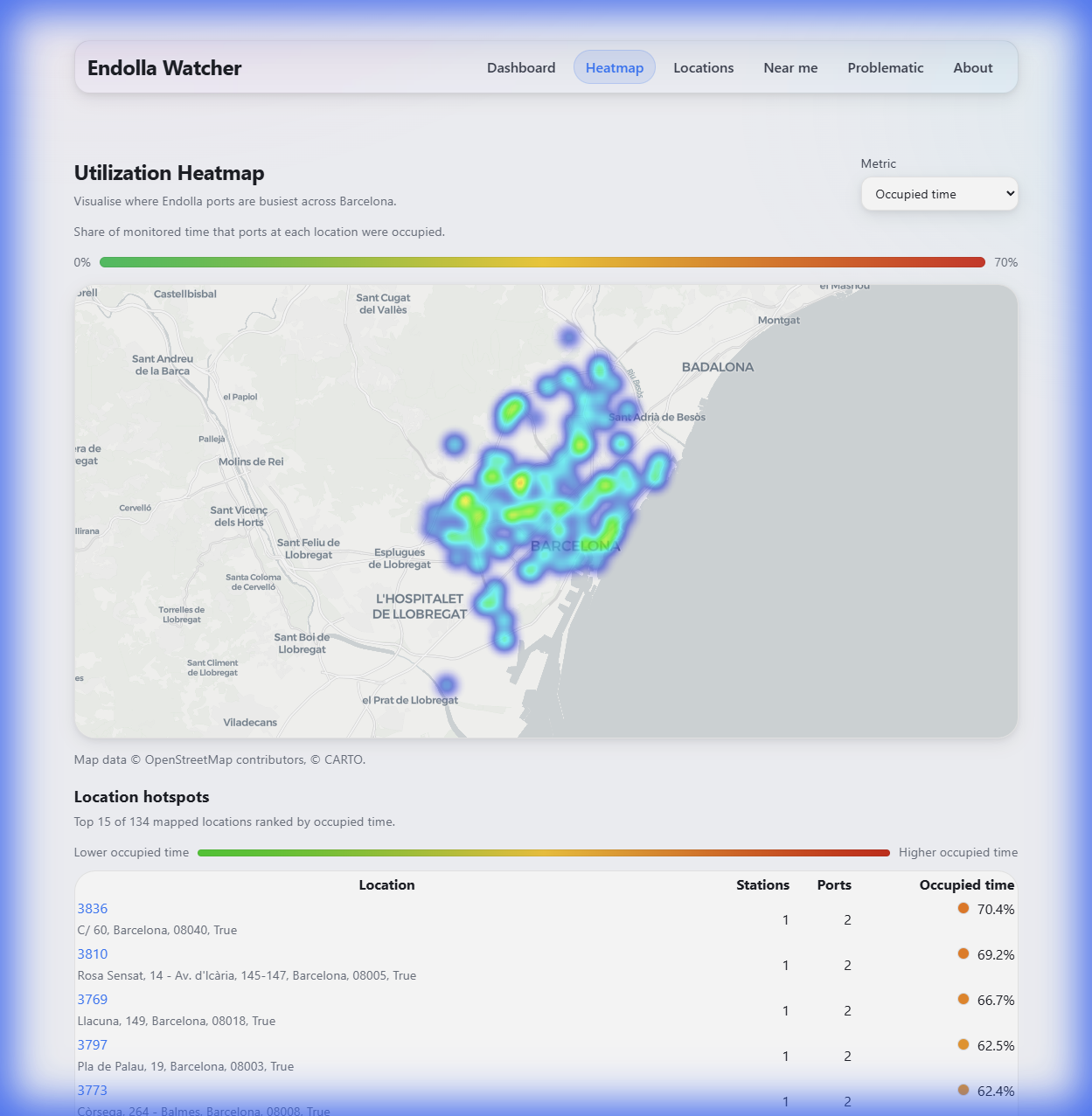Click the 0% to 70% gradient legend bar
The width and height of the screenshot is (1092, 1116).
[x=542, y=262]
